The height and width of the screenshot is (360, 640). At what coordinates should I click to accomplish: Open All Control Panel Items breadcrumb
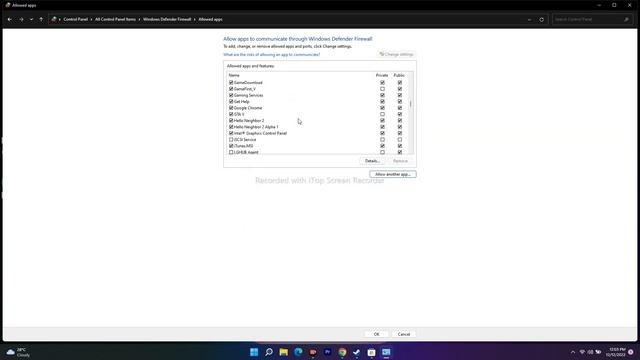click(116, 19)
